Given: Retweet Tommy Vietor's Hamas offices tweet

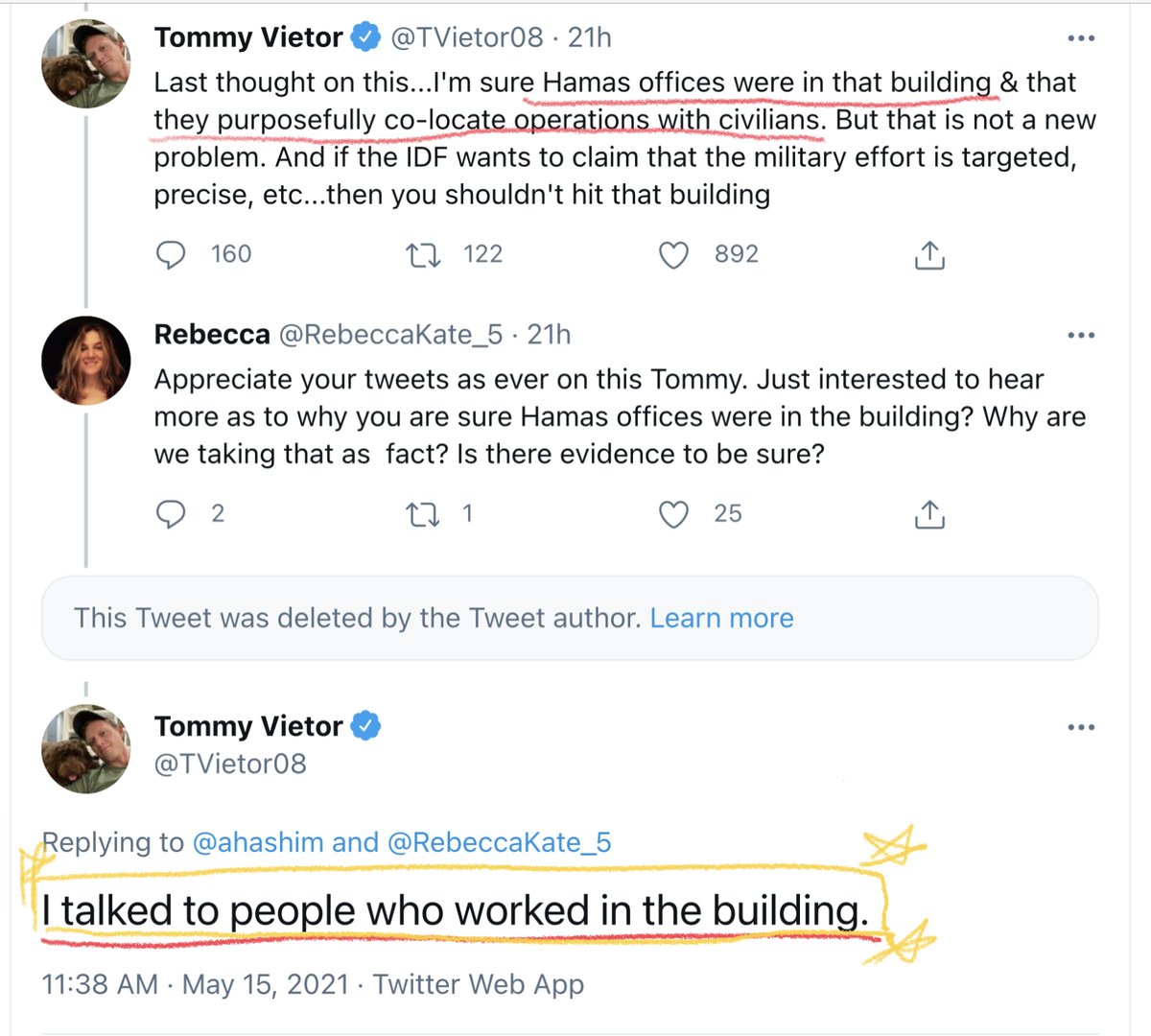Looking at the screenshot, I should (422, 254).
